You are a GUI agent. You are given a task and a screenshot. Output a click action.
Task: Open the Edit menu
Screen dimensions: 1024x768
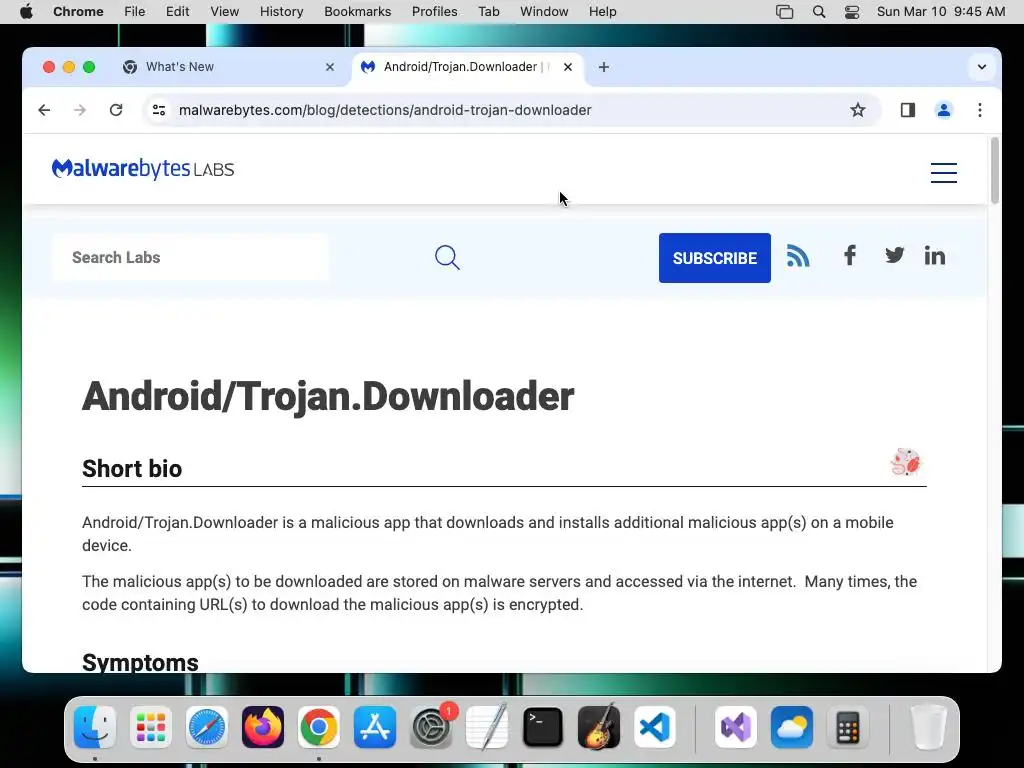tap(177, 12)
